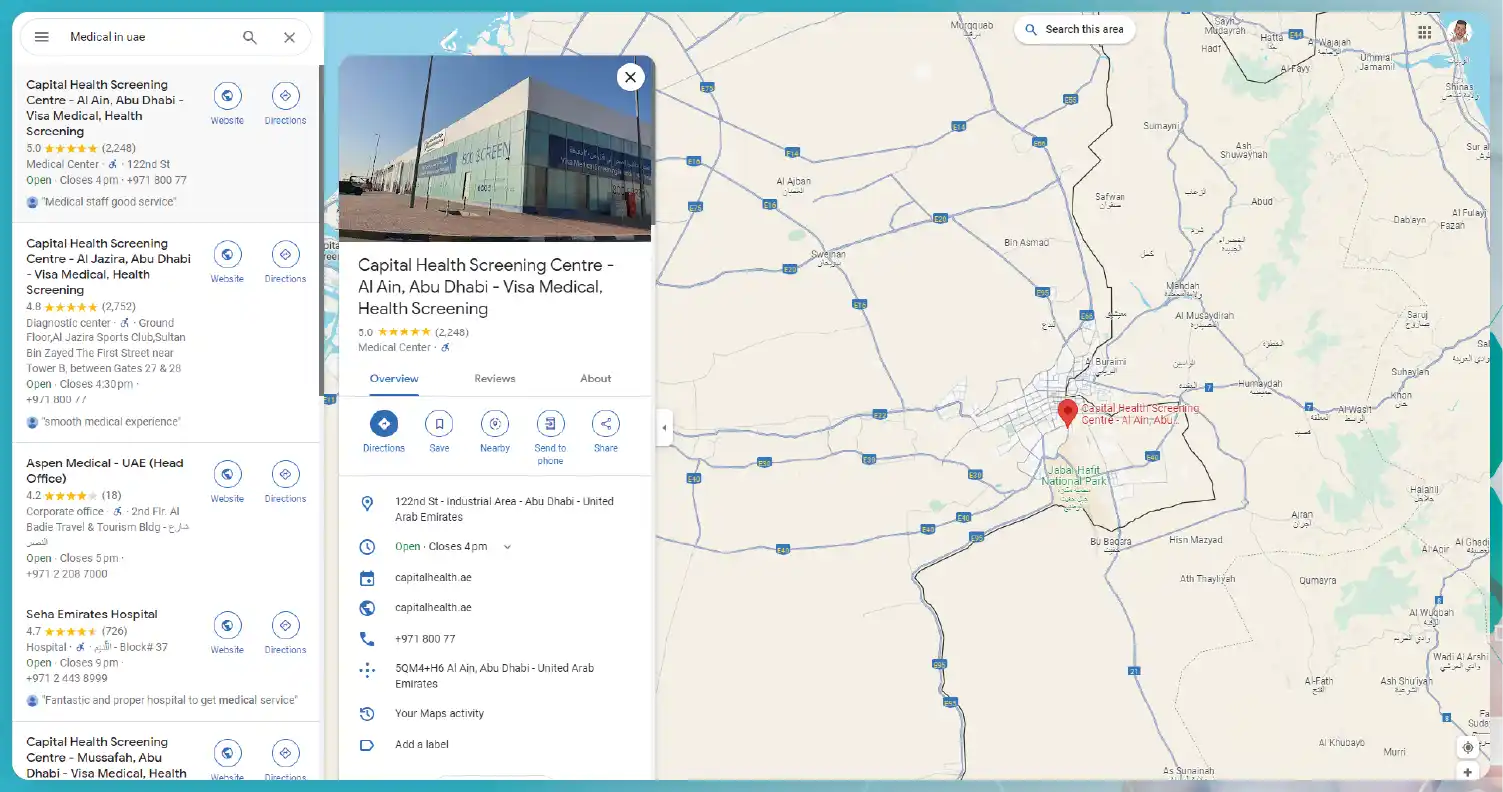The image size is (1503, 792).
Task: Select Aspen Medical - UAE (Head Office) result
Action: 104,471
